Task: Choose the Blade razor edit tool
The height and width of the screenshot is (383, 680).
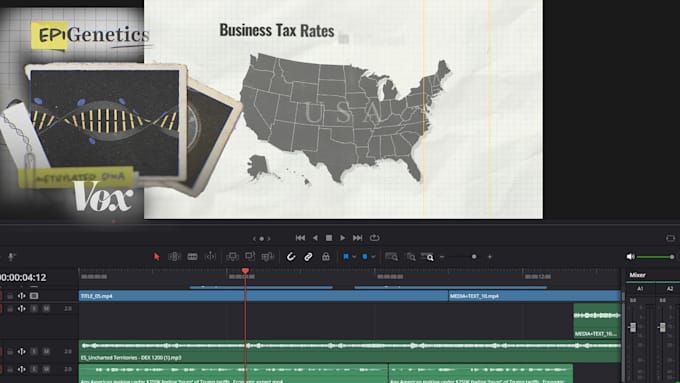Action: point(193,257)
